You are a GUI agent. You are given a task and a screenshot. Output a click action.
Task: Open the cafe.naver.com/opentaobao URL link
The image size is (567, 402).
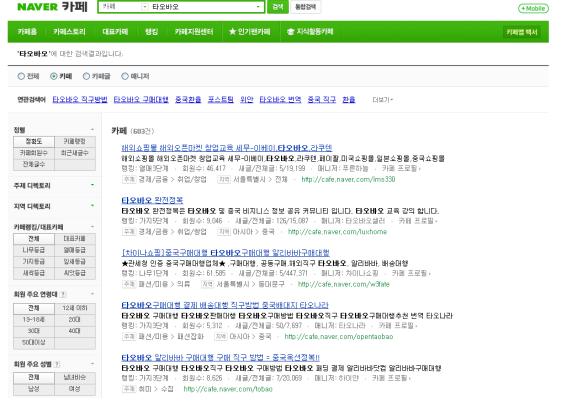[338, 337]
